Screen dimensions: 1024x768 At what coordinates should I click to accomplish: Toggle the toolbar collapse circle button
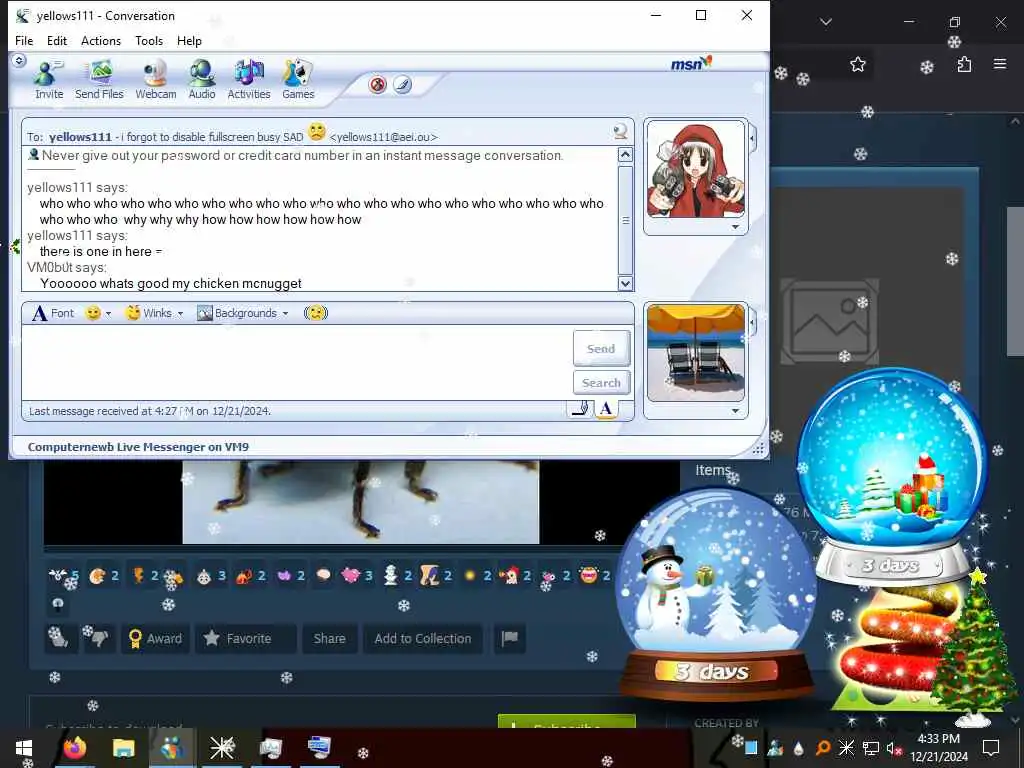click(19, 61)
